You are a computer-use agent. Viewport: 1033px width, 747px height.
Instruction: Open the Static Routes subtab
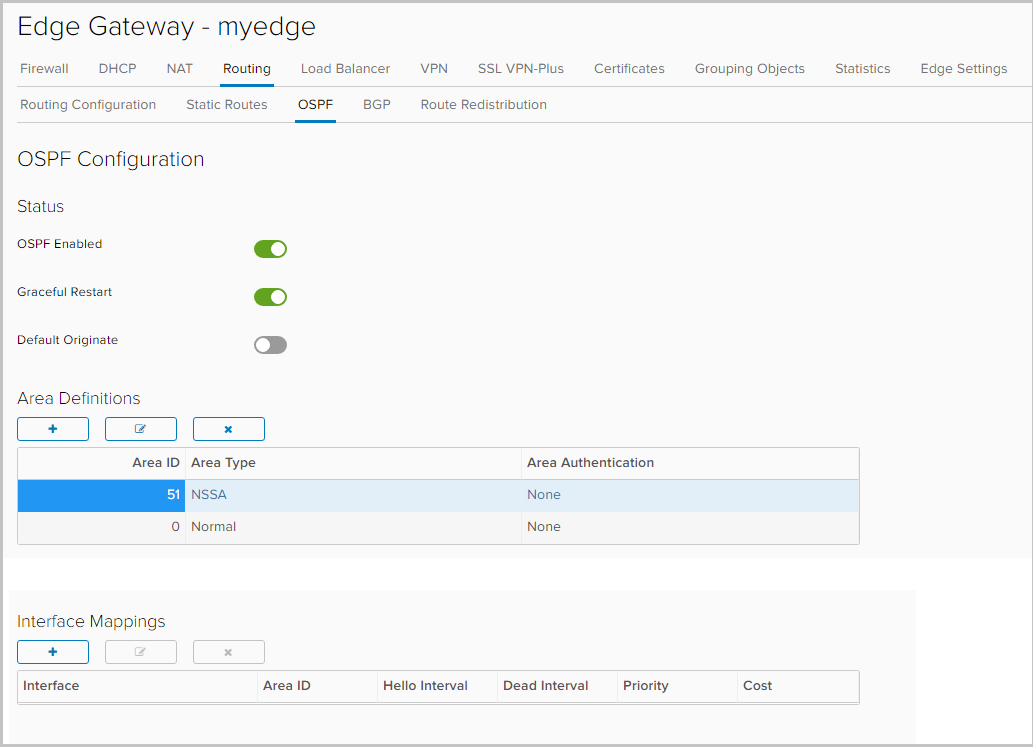(x=226, y=104)
